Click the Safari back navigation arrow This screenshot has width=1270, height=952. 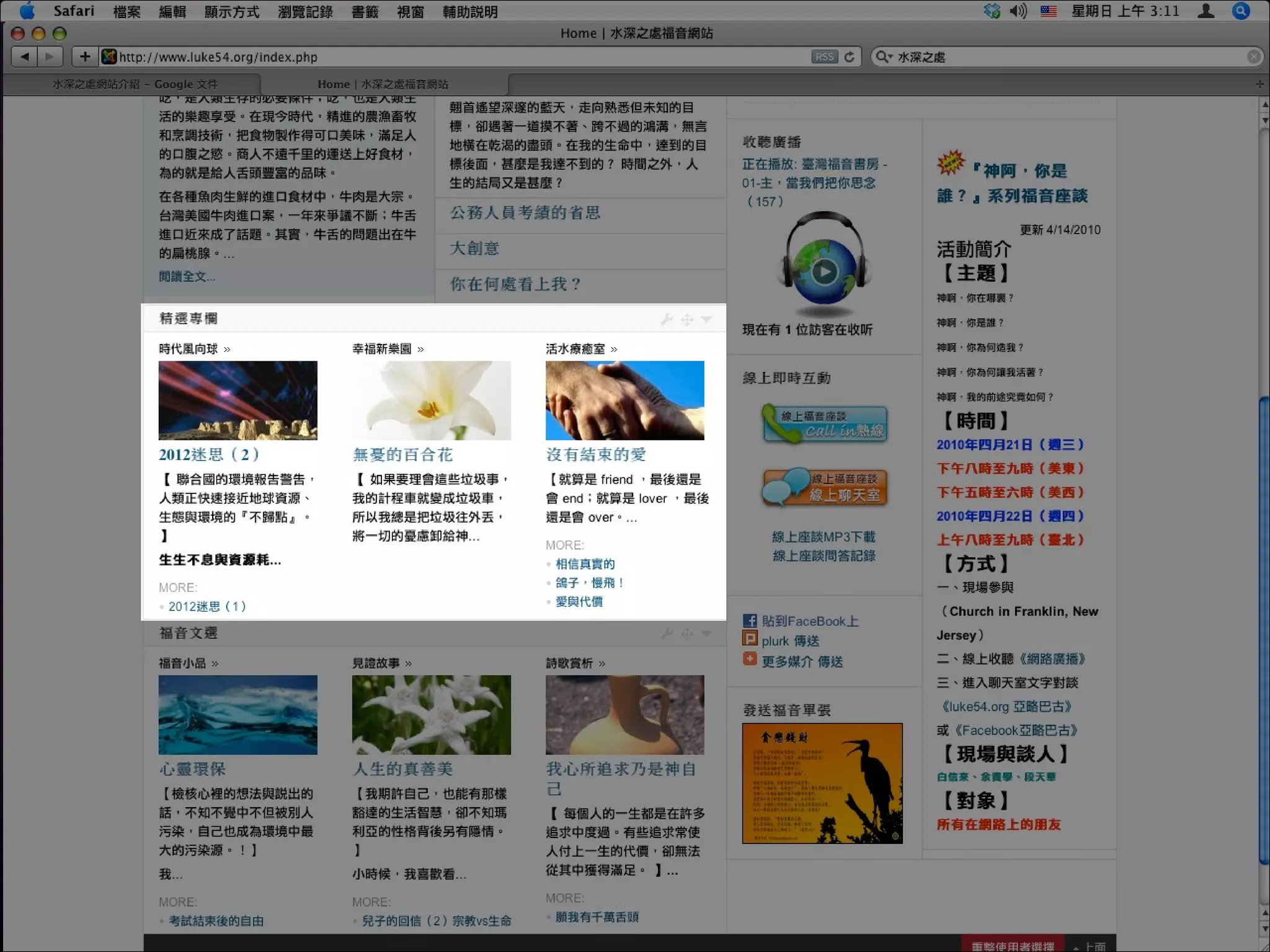(x=25, y=57)
